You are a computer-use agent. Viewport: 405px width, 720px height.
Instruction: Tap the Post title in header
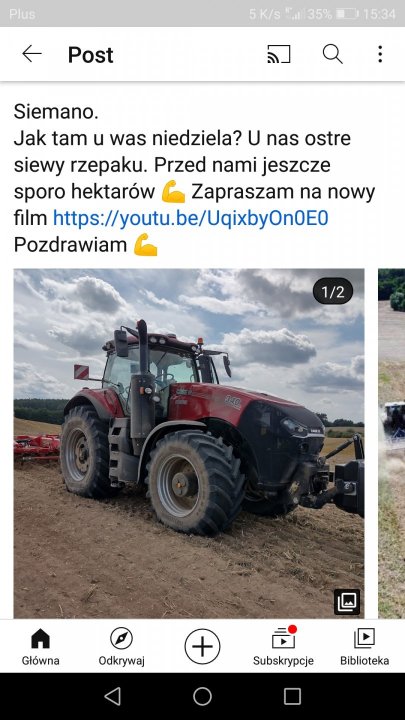(x=90, y=55)
